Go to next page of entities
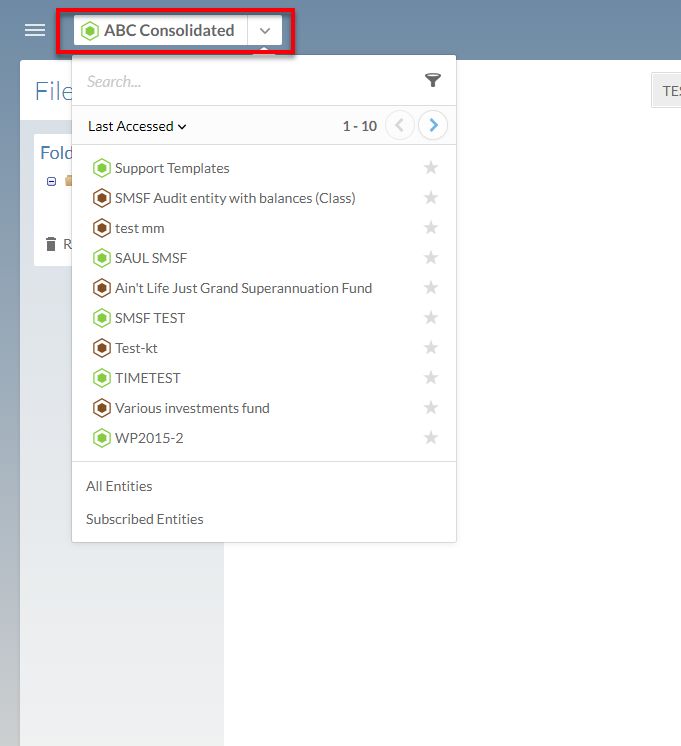The image size is (681, 746). [433, 126]
